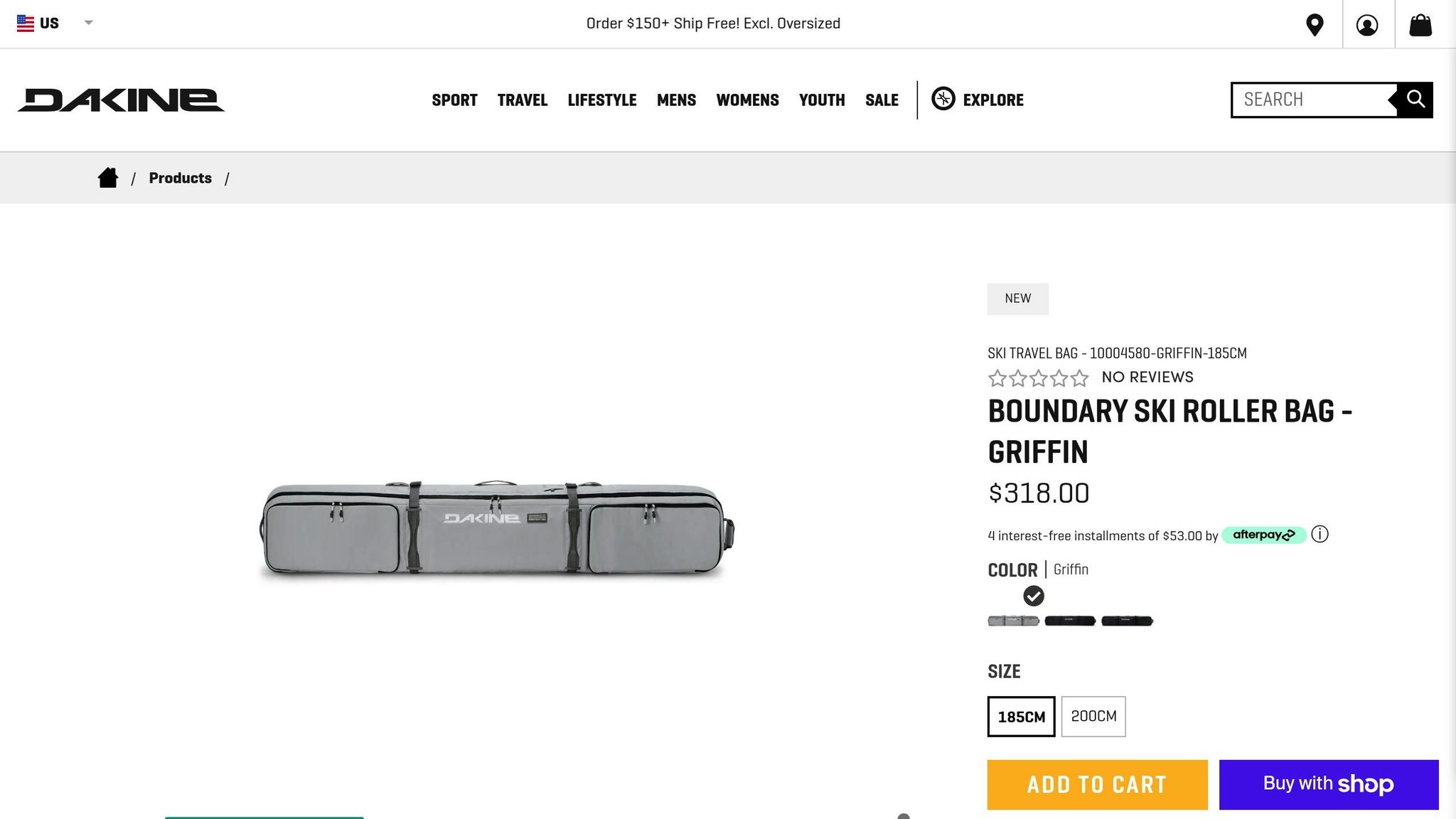Open the Products breadcrumb link
1456x819 pixels.
181,178
